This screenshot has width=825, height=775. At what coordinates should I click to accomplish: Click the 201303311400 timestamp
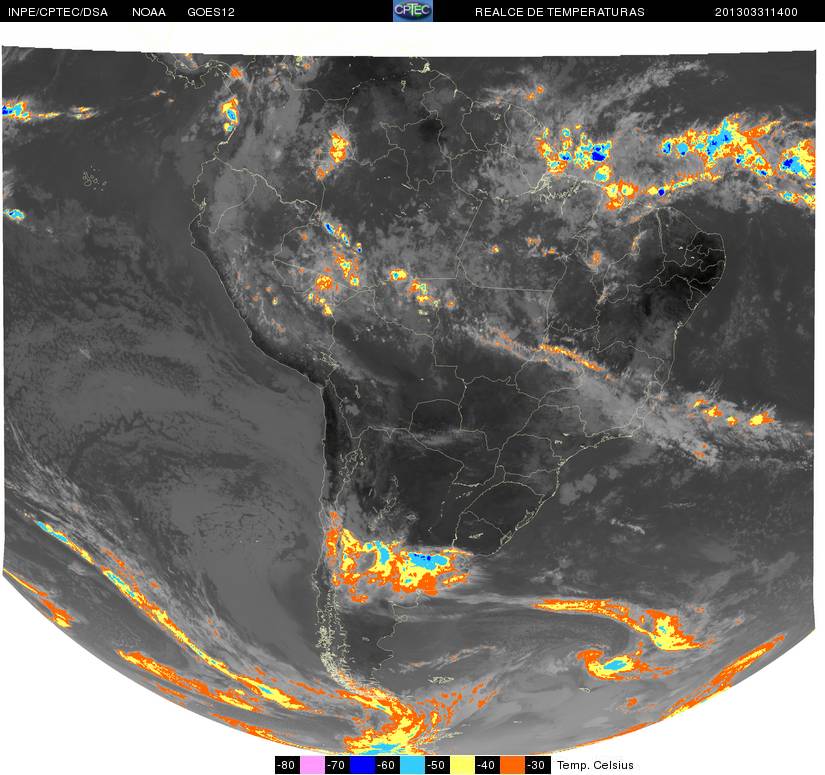tap(756, 12)
